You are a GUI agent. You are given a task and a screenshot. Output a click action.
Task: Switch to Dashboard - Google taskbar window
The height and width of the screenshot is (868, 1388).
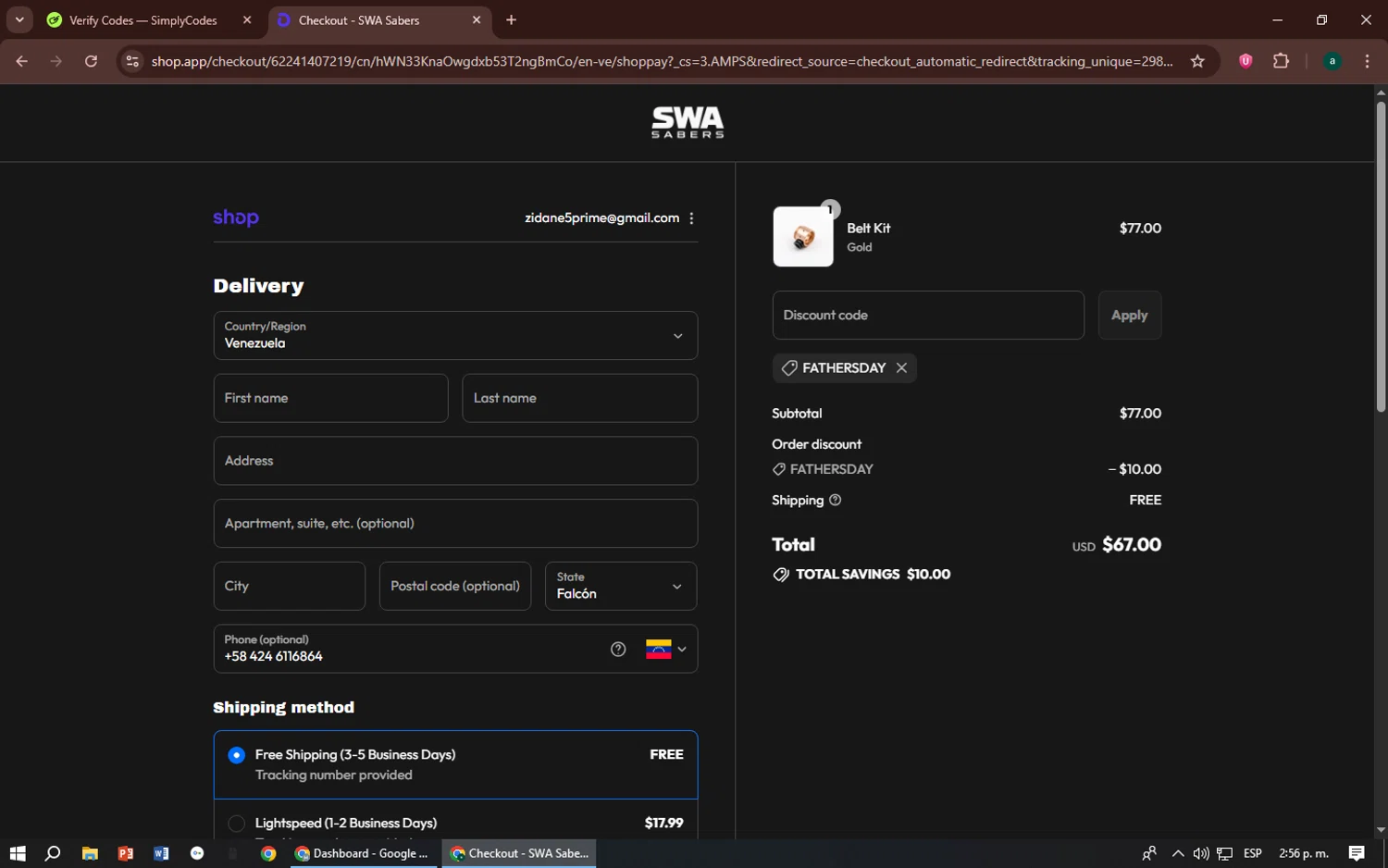(x=363, y=853)
